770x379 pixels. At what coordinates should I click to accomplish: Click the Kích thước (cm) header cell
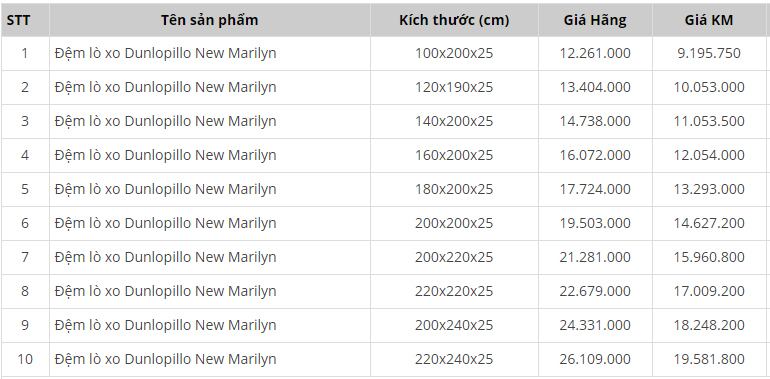click(x=454, y=20)
